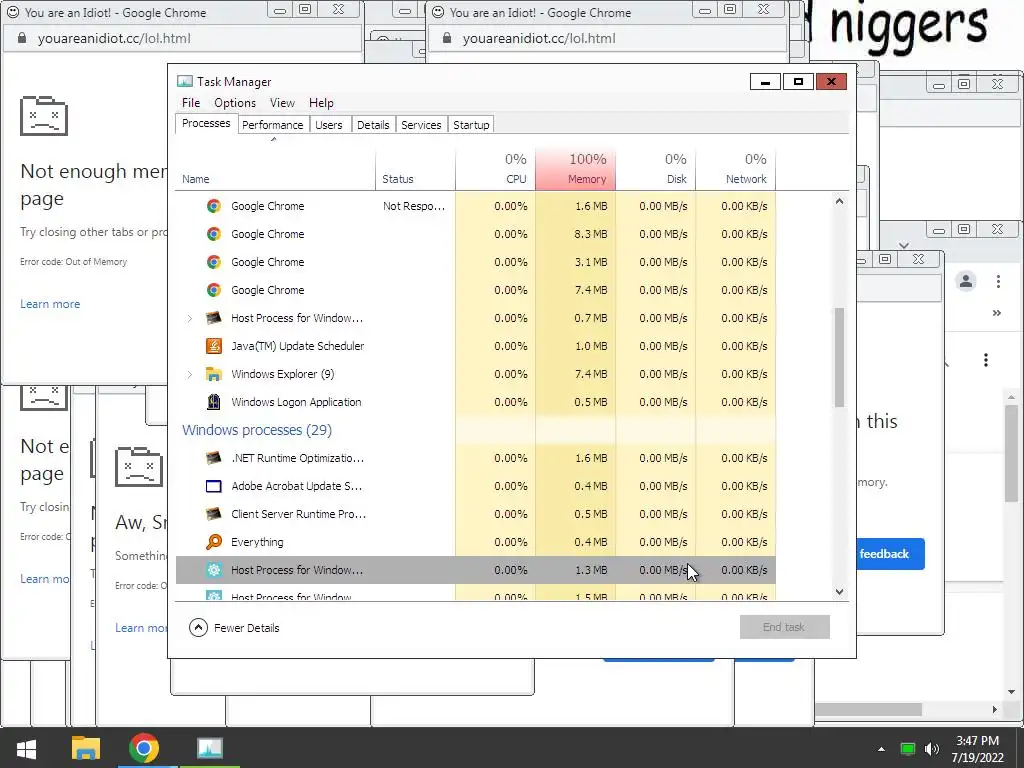Click the network icon in system tray
Viewport: 1024px width, 768px height.
click(908, 749)
